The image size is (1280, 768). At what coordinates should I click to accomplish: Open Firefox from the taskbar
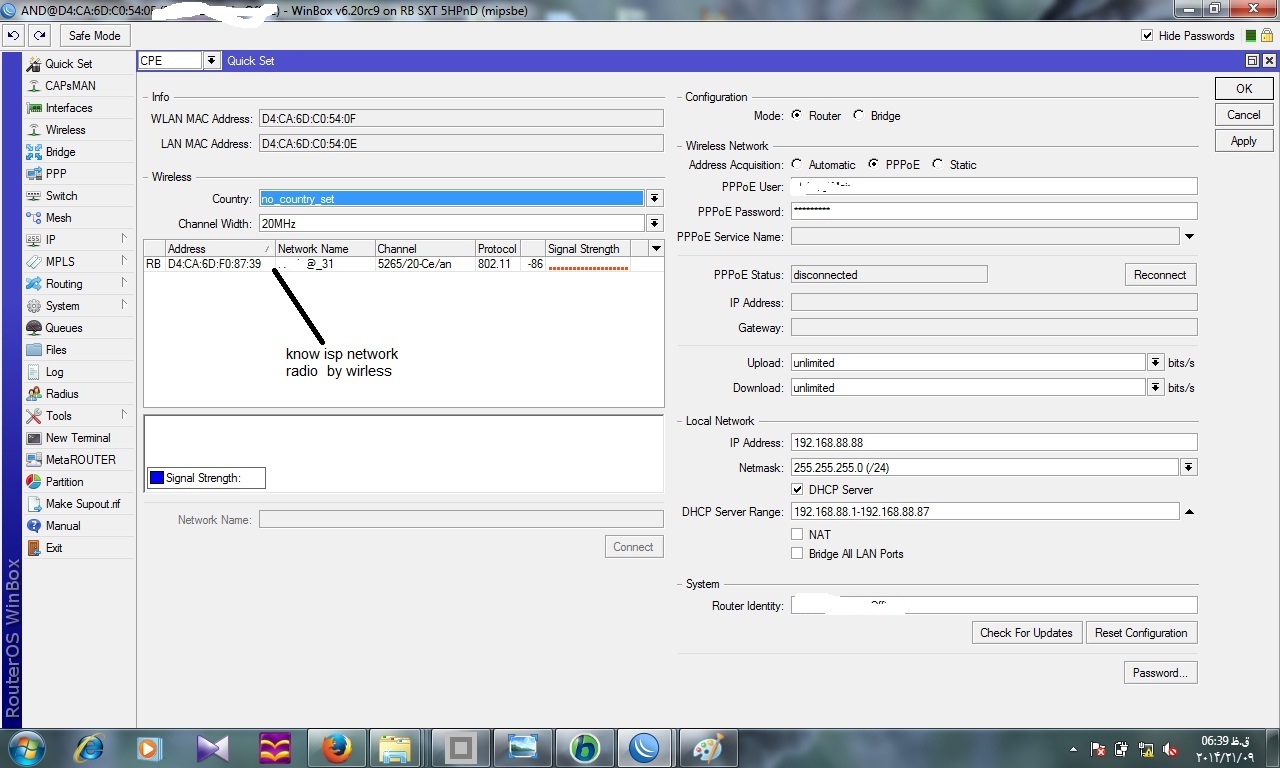click(337, 747)
